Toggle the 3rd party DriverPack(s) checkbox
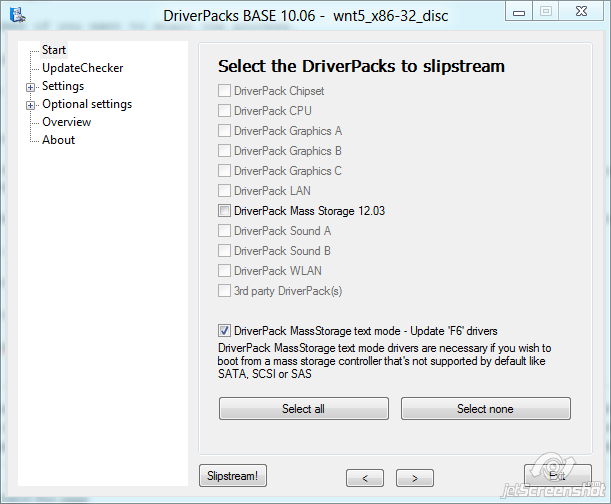Image resolution: width=611 pixels, height=504 pixels. point(224,291)
